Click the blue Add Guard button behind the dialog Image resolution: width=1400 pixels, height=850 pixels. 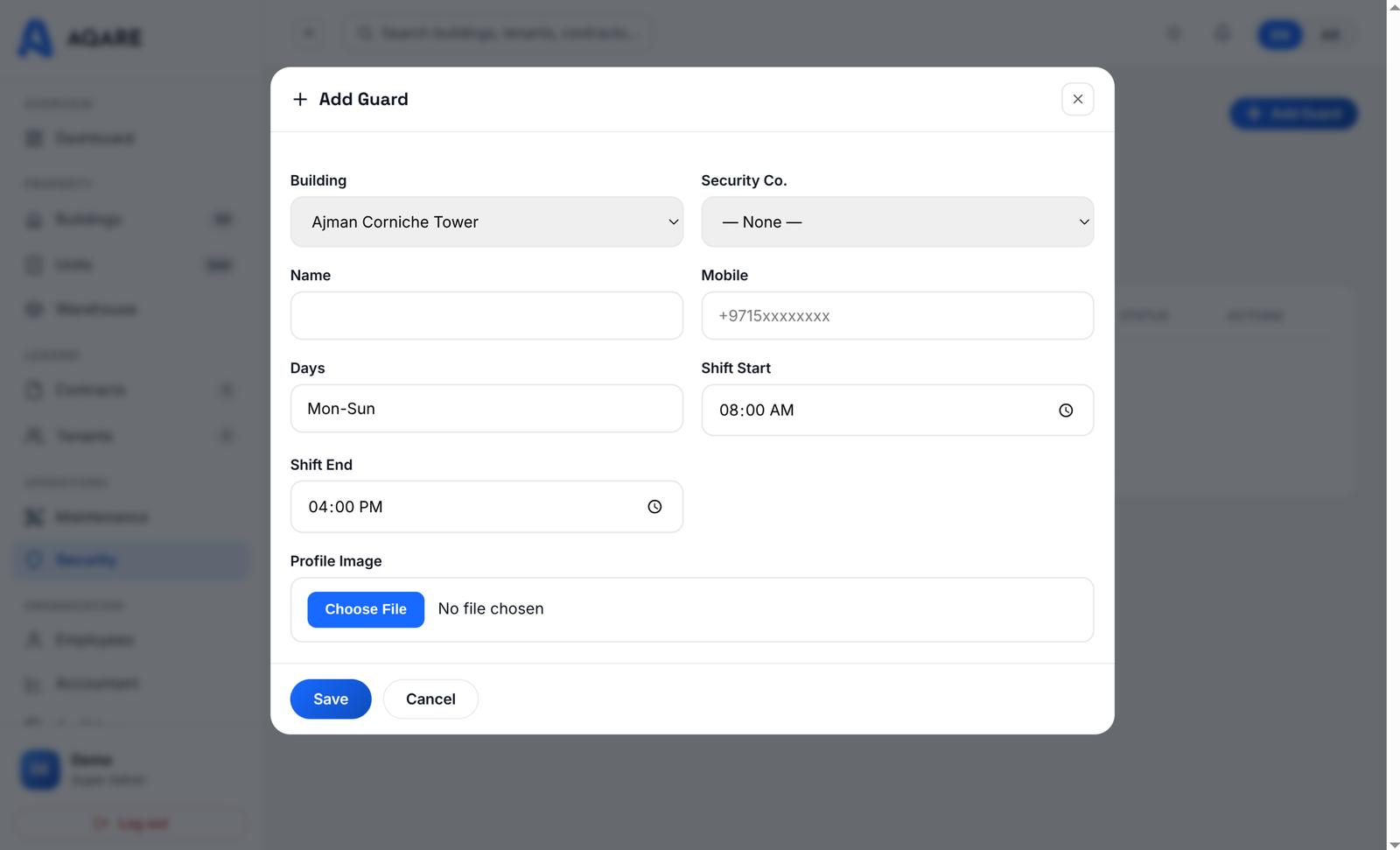click(1293, 114)
